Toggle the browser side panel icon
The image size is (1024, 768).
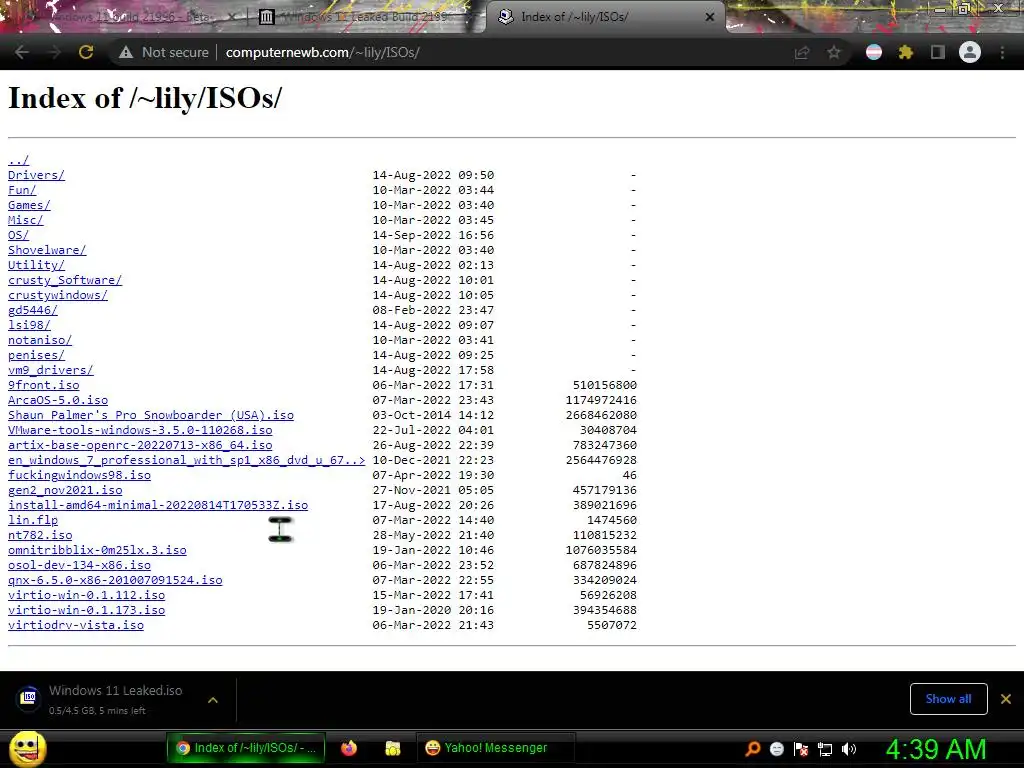point(938,52)
